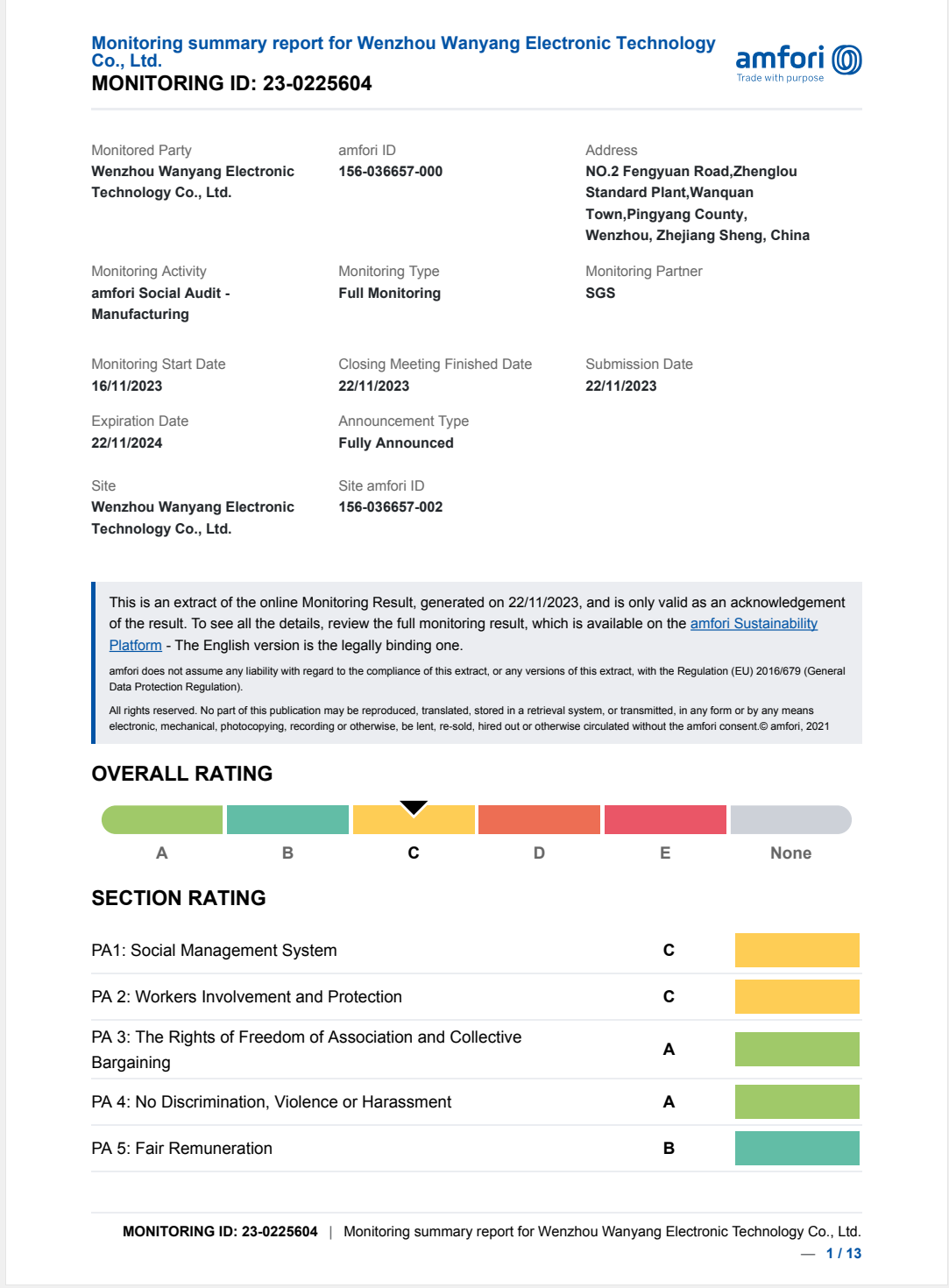Click the amfori ID value 156-036657-000

point(391,172)
